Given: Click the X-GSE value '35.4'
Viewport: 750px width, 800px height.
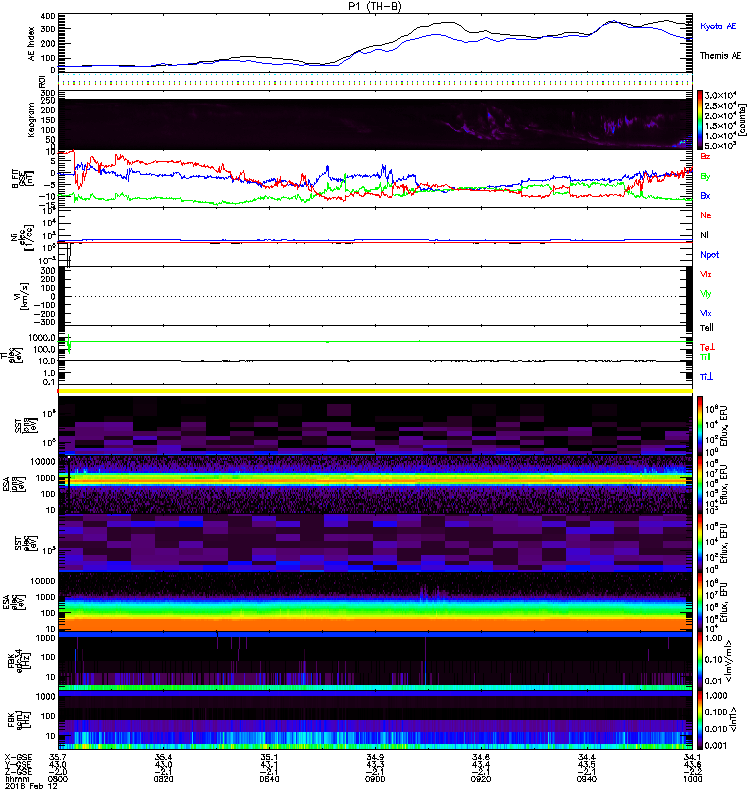Looking at the screenshot, I should click(163, 757).
